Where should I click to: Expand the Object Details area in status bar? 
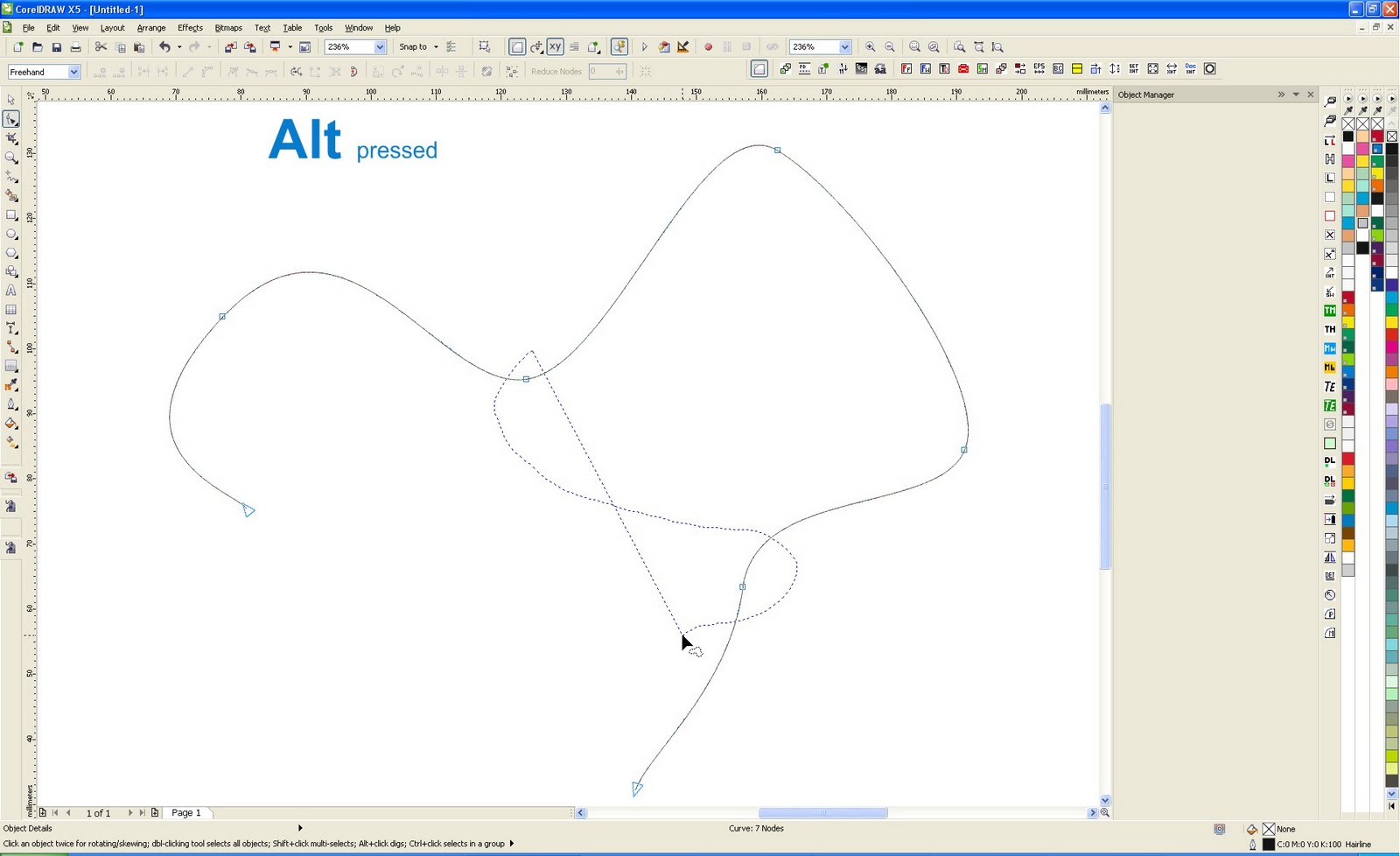[300, 828]
